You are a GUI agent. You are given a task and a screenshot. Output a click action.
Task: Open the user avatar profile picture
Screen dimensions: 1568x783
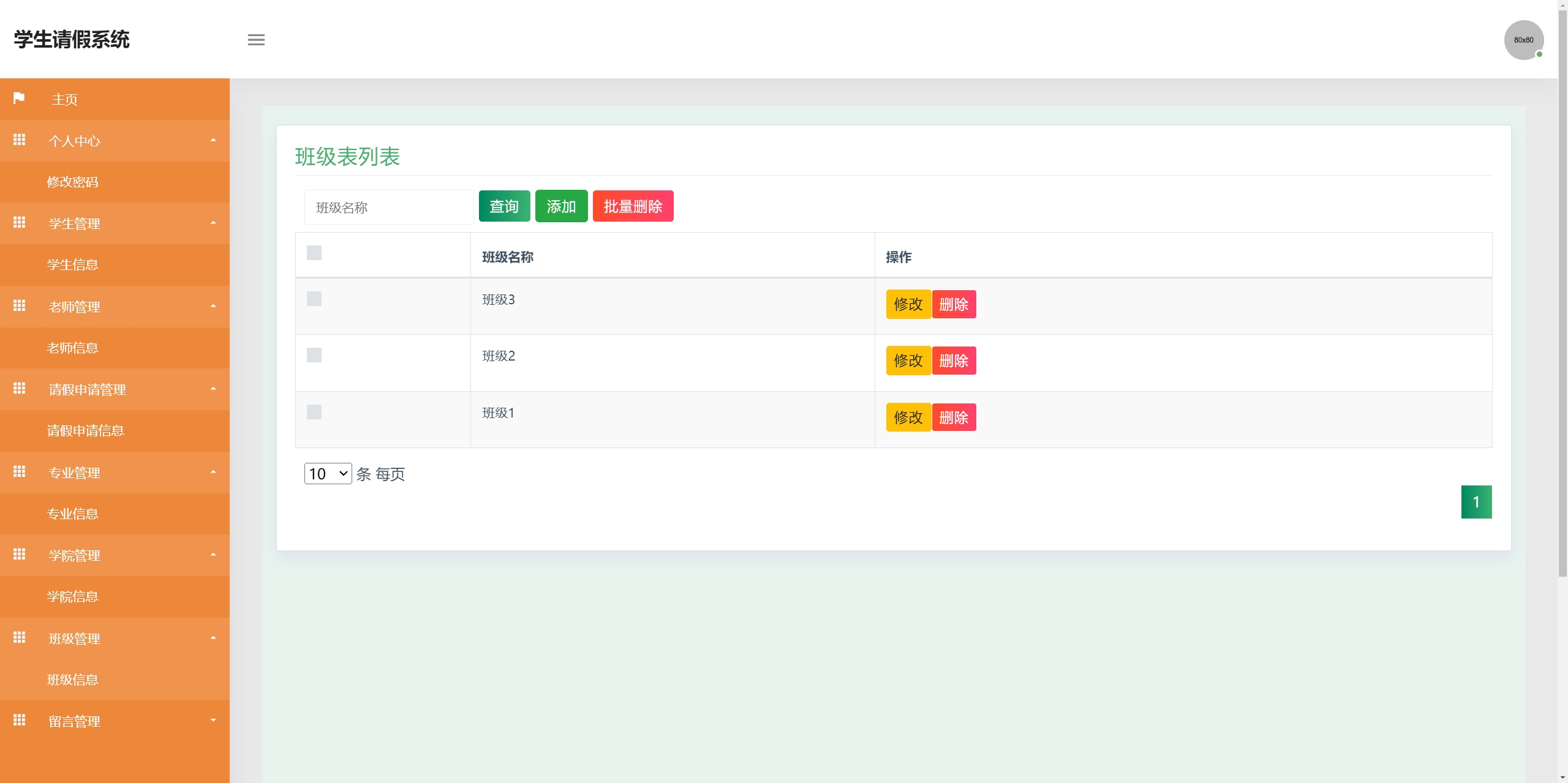[x=1523, y=40]
